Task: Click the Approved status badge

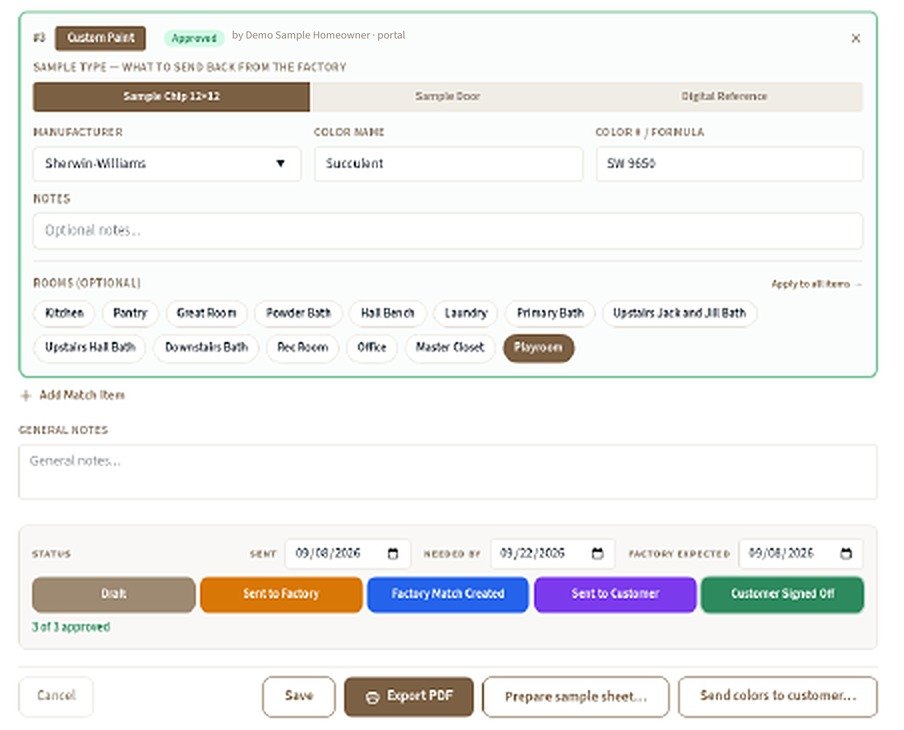Action: [194, 38]
